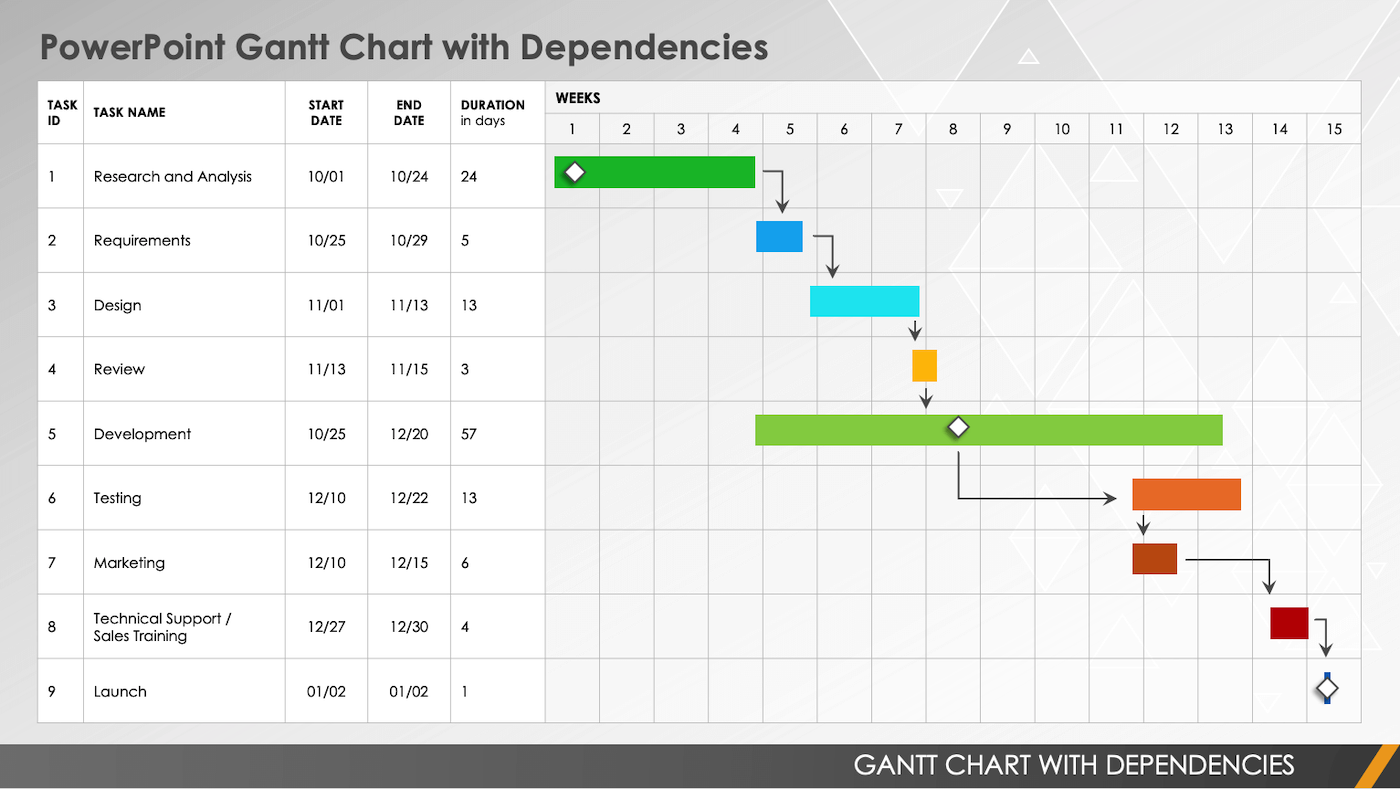Select the milestone diamond on Research and Analysis bar
The image size is (1400, 789).
tap(574, 171)
